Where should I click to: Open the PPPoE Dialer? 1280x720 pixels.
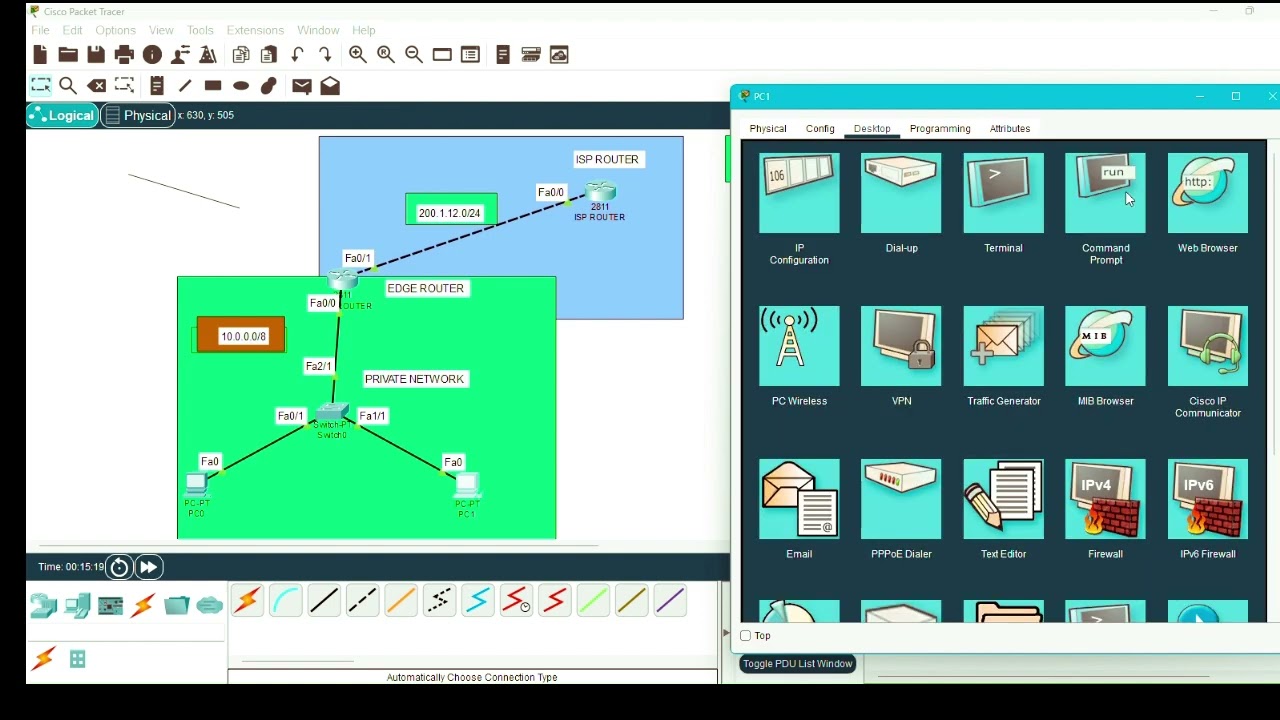pos(901,499)
